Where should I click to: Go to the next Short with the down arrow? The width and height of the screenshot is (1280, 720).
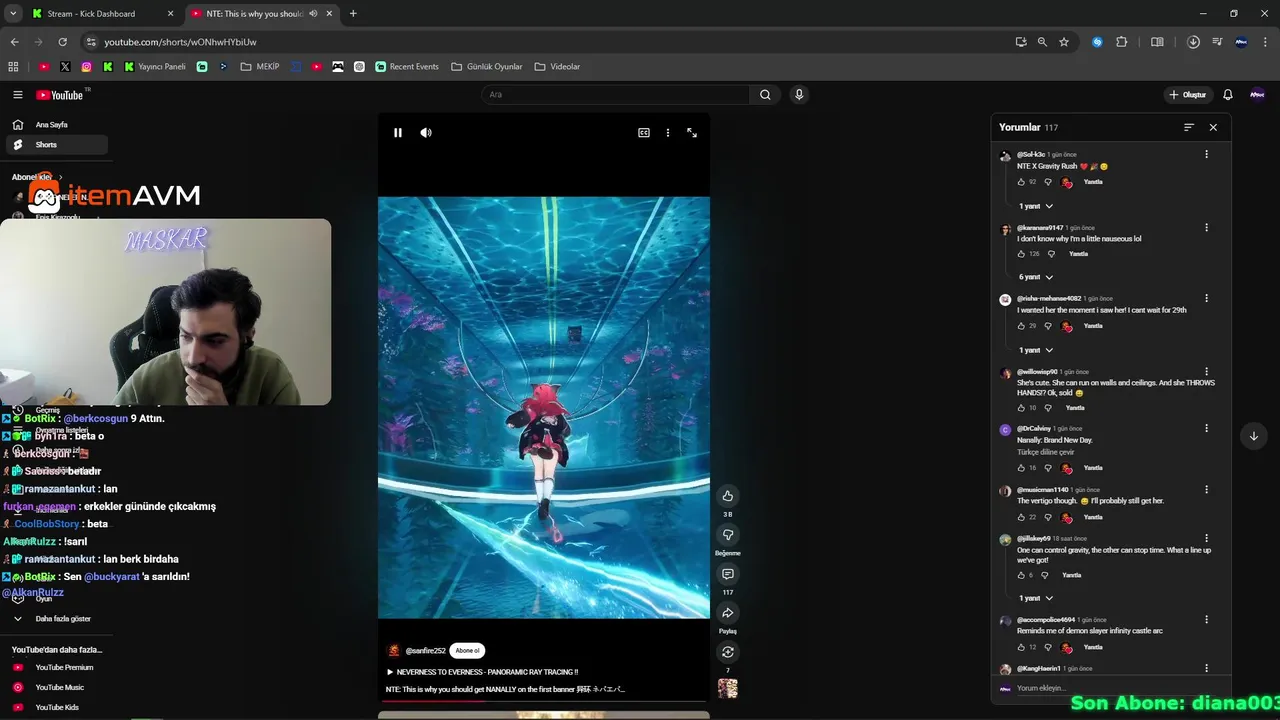click(x=1253, y=436)
